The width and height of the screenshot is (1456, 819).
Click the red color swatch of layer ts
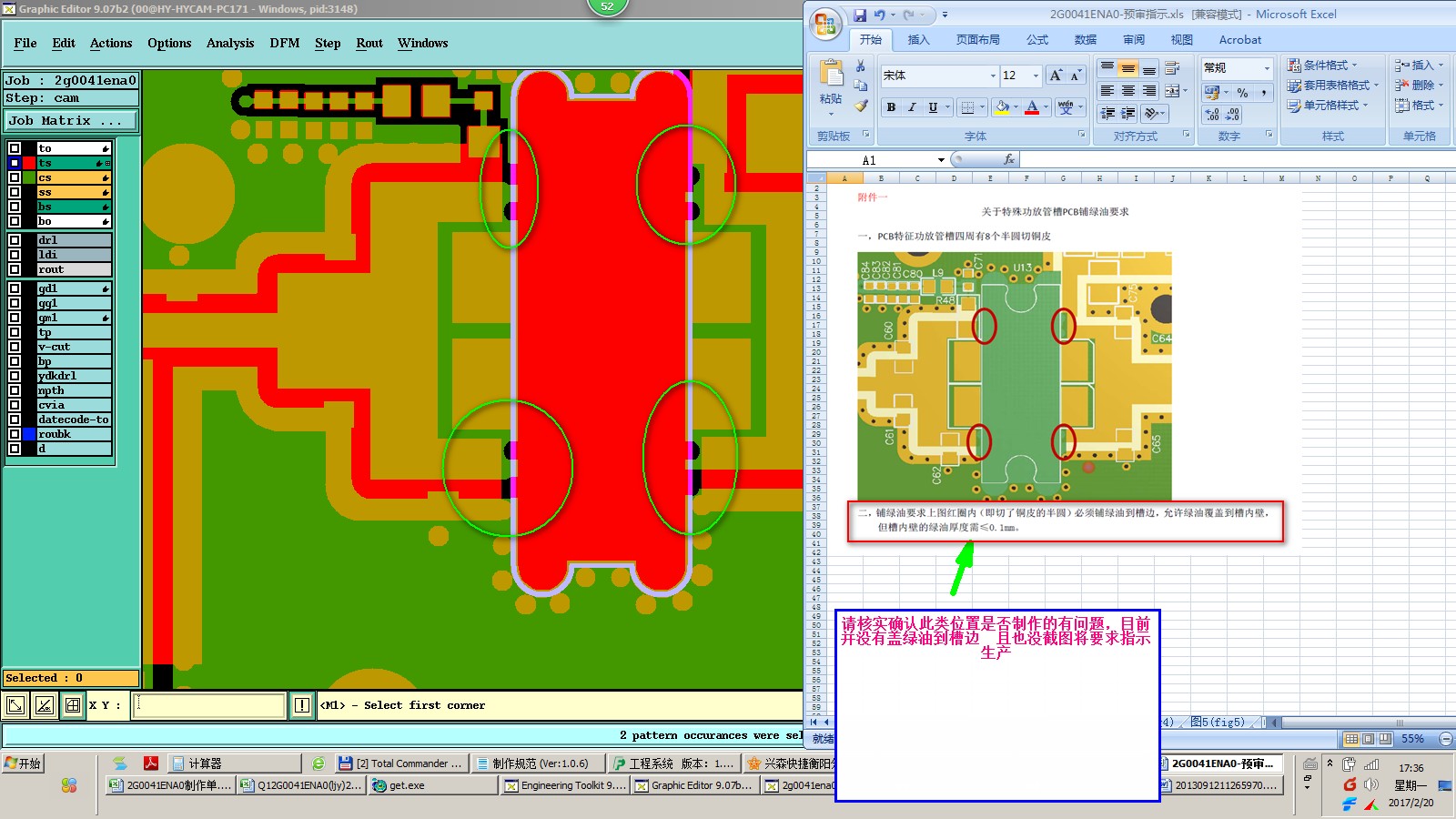pyautogui.click(x=29, y=163)
